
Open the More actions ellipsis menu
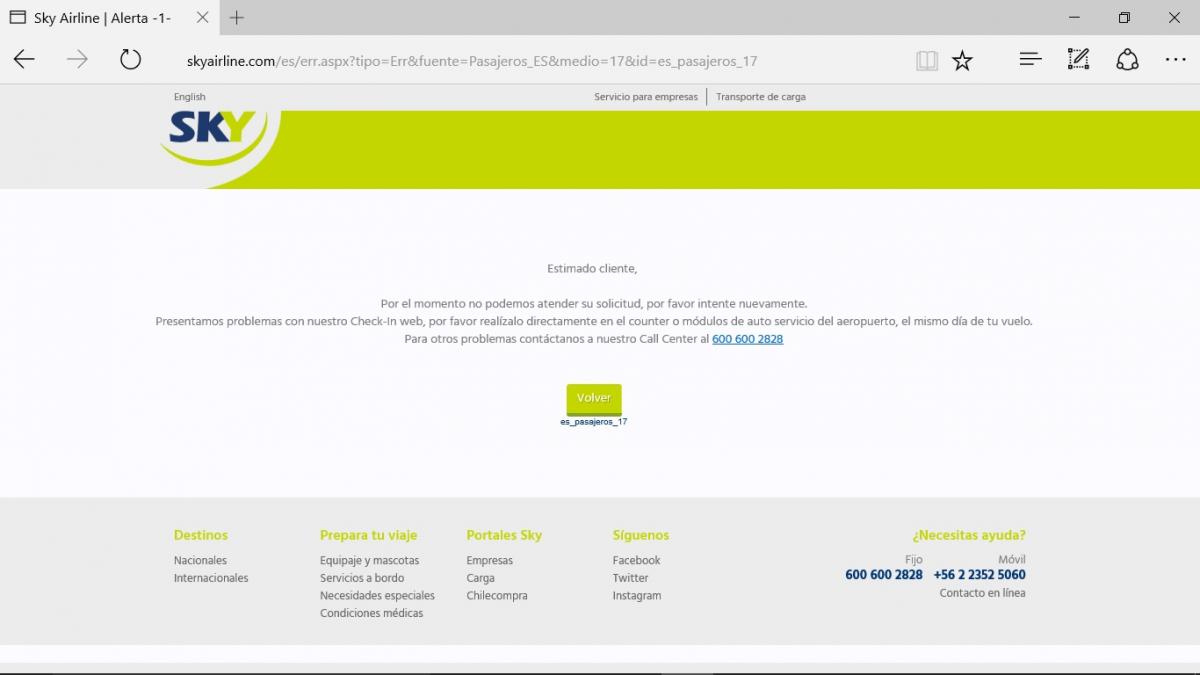point(1175,60)
